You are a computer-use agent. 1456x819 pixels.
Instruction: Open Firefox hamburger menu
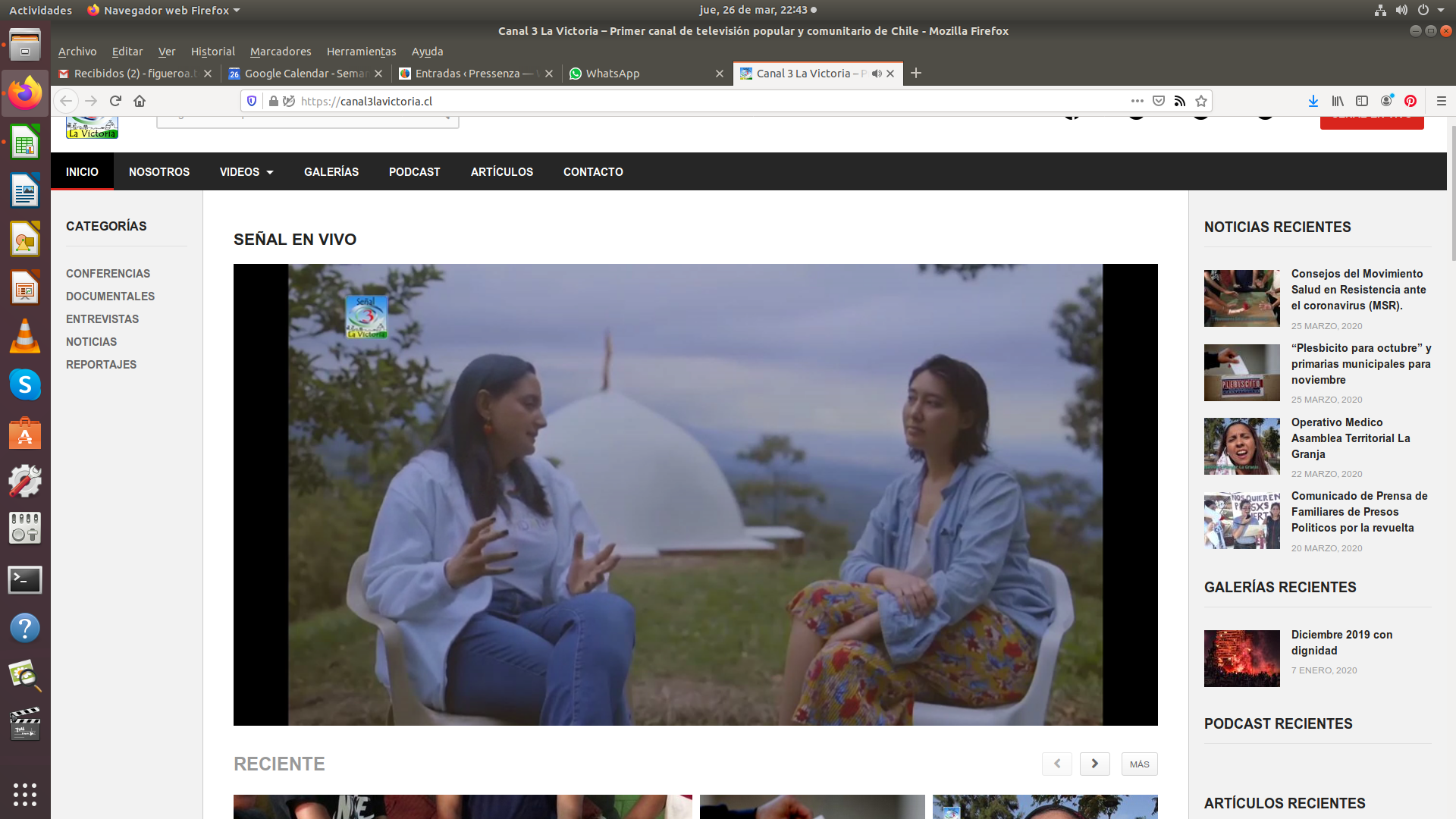click(x=1442, y=101)
